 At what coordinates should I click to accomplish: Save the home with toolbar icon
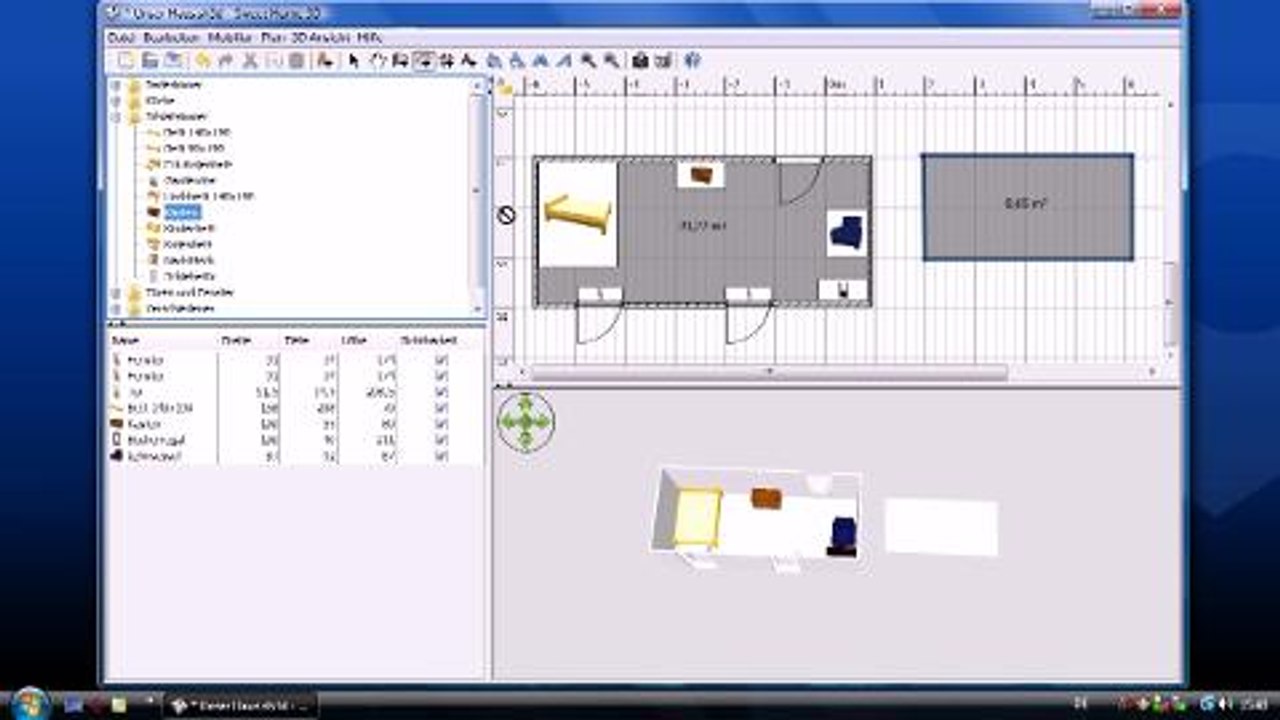173,61
